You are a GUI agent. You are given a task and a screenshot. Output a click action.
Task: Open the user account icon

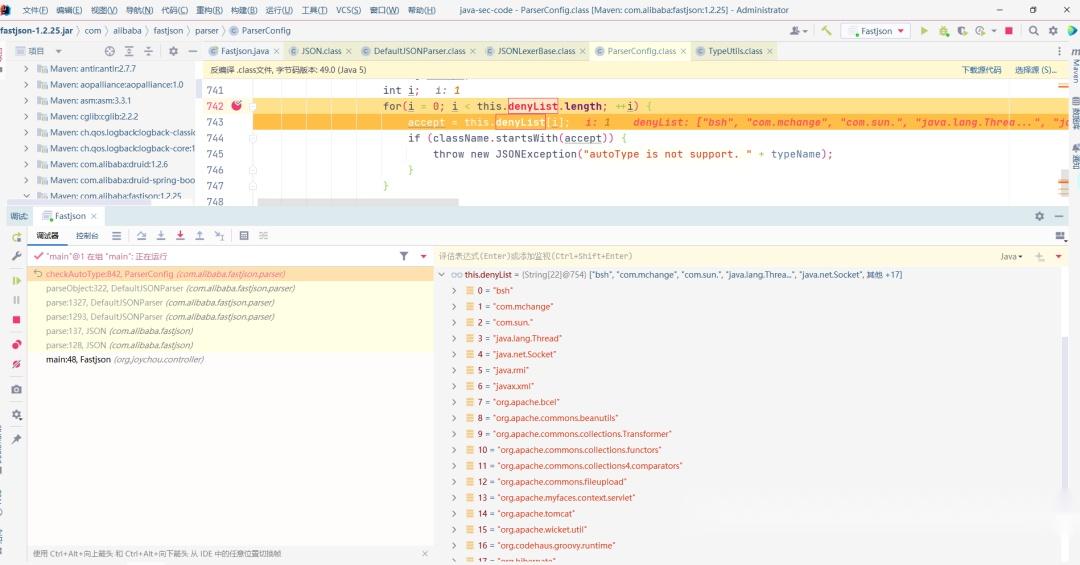coord(796,31)
